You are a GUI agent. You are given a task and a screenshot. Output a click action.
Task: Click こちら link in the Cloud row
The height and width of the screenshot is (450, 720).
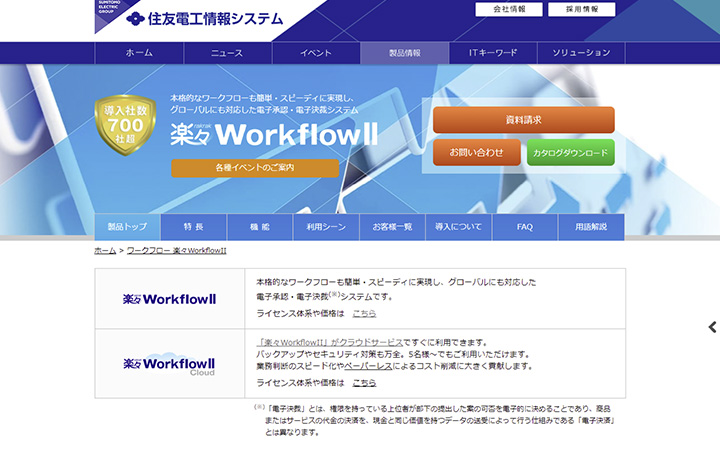click(x=364, y=382)
